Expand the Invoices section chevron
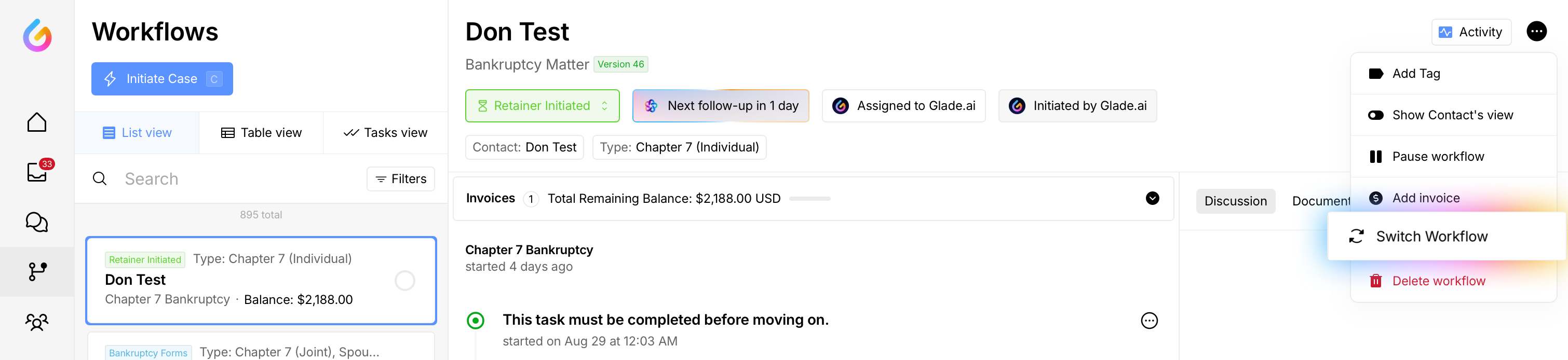Image resolution: width=1568 pixels, height=360 pixels. [x=1152, y=198]
